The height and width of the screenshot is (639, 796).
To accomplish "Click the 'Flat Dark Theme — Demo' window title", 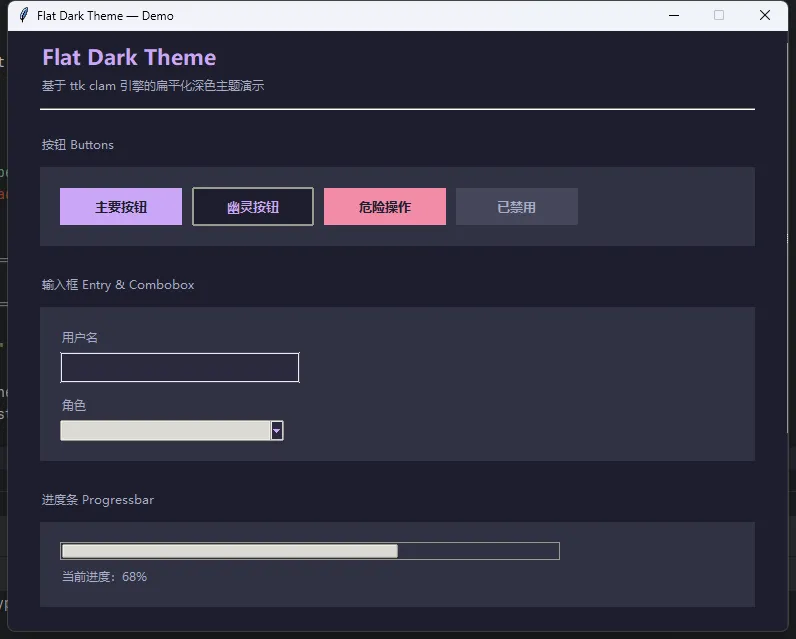I will [x=105, y=16].
